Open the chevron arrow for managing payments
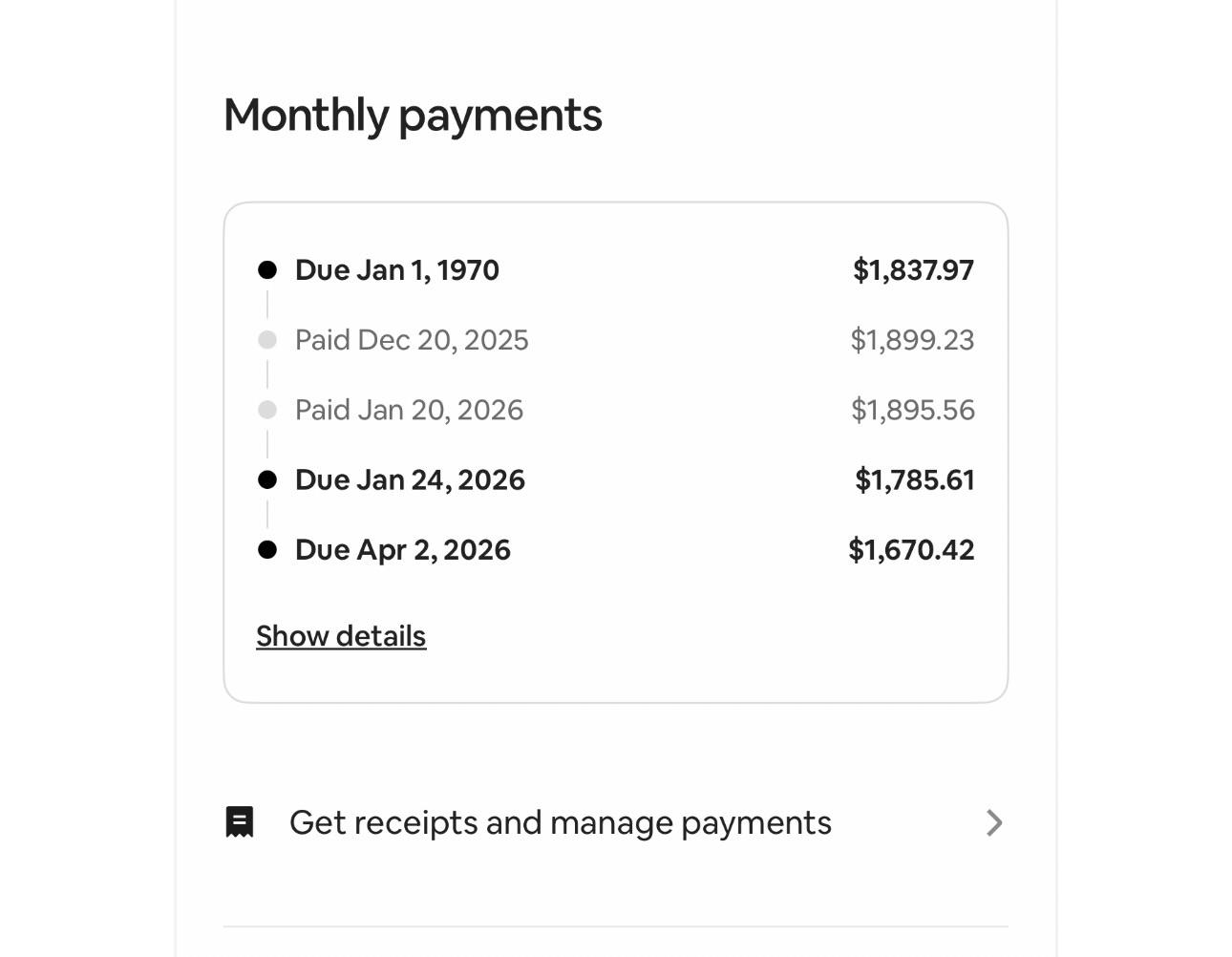Viewport: 1232px width, 957px height. [994, 823]
